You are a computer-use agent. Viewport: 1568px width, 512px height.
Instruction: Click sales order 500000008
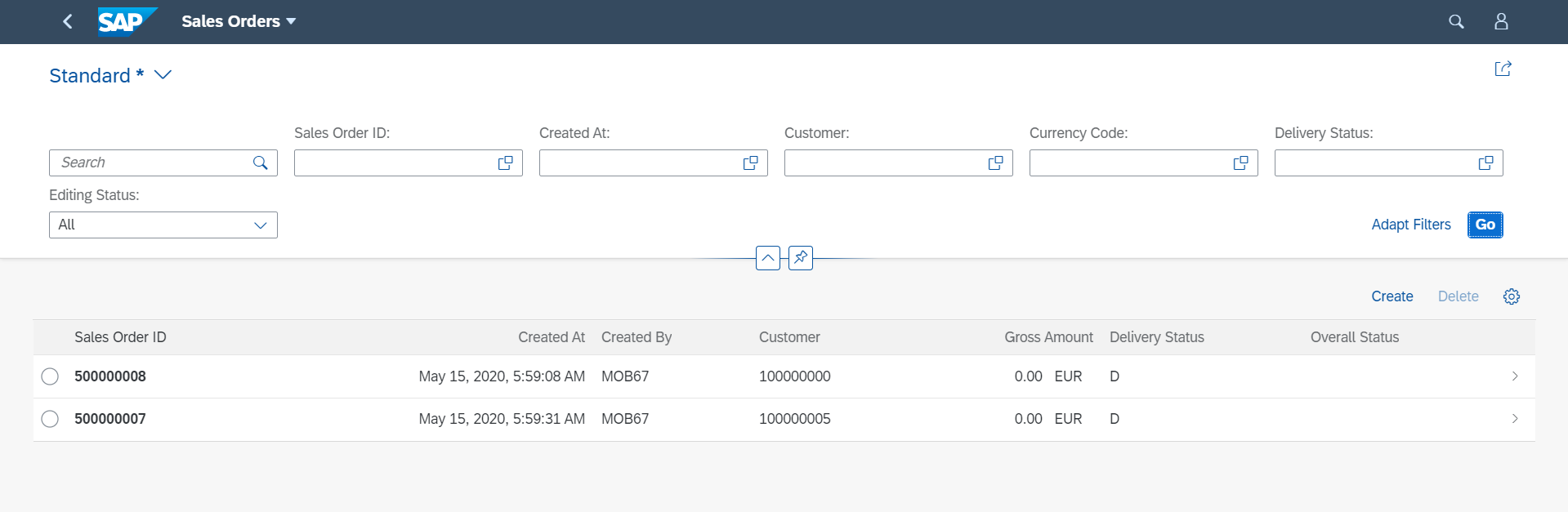110,376
